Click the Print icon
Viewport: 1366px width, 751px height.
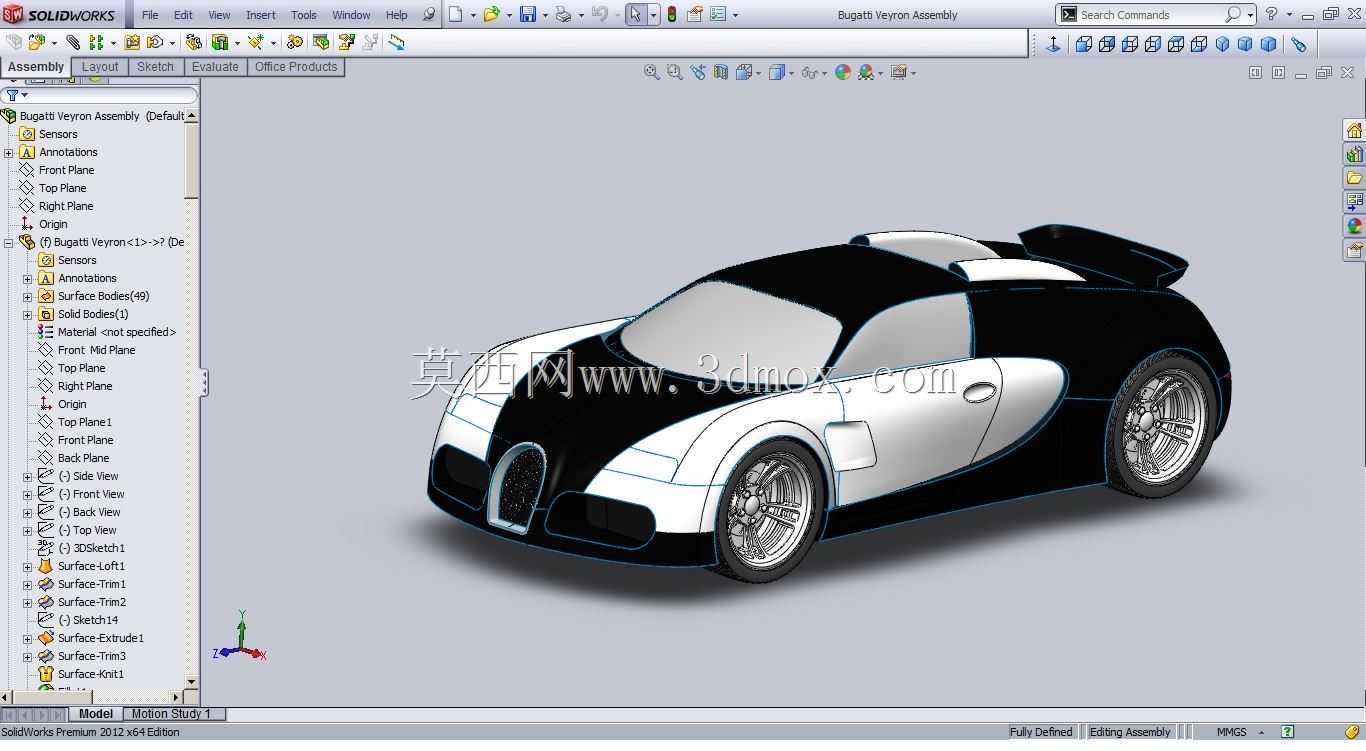click(x=563, y=14)
